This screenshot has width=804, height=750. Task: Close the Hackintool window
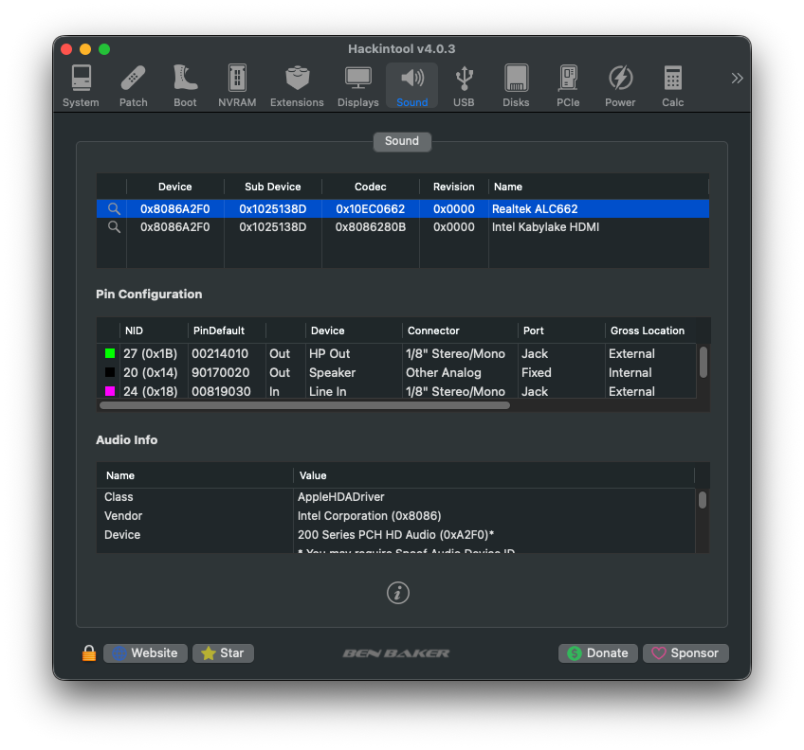(x=66, y=49)
